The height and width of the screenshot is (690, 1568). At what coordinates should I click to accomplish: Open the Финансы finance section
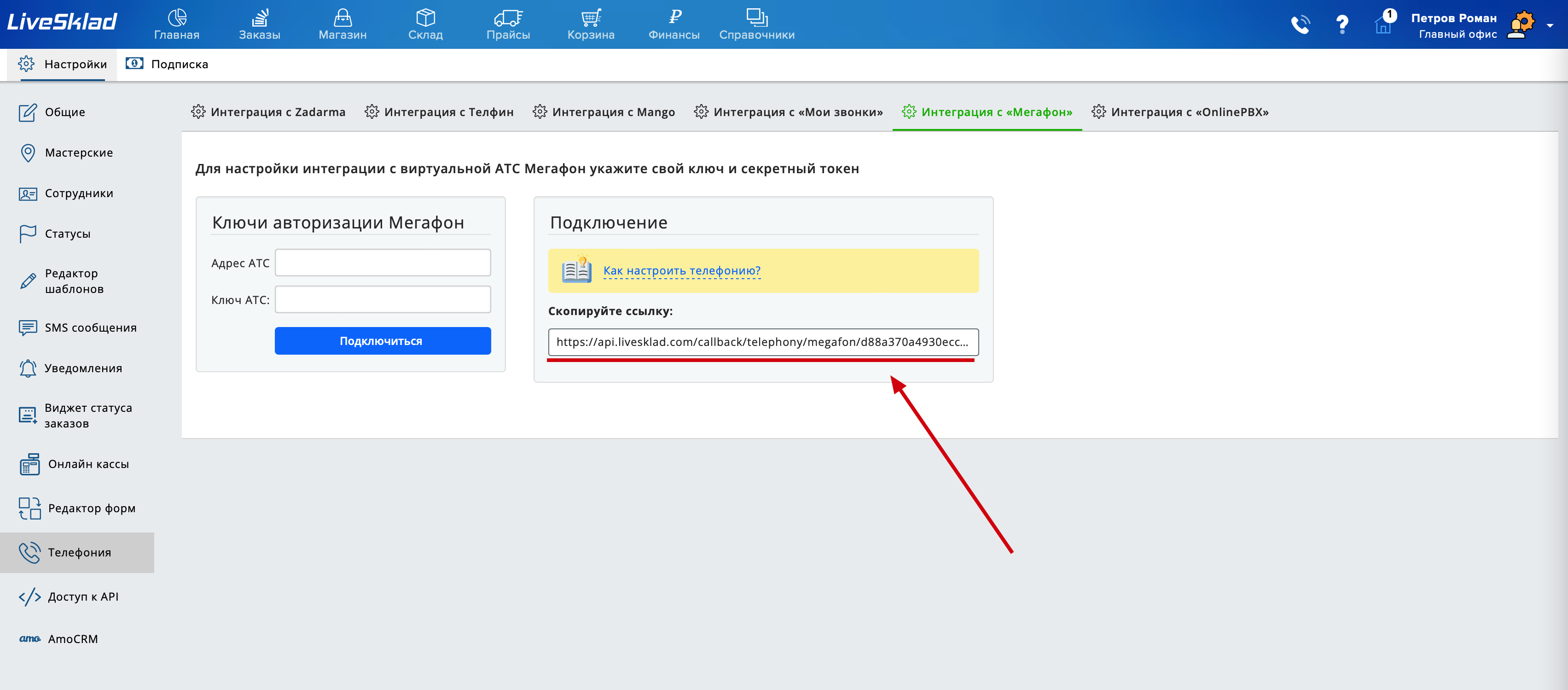pyautogui.click(x=674, y=24)
